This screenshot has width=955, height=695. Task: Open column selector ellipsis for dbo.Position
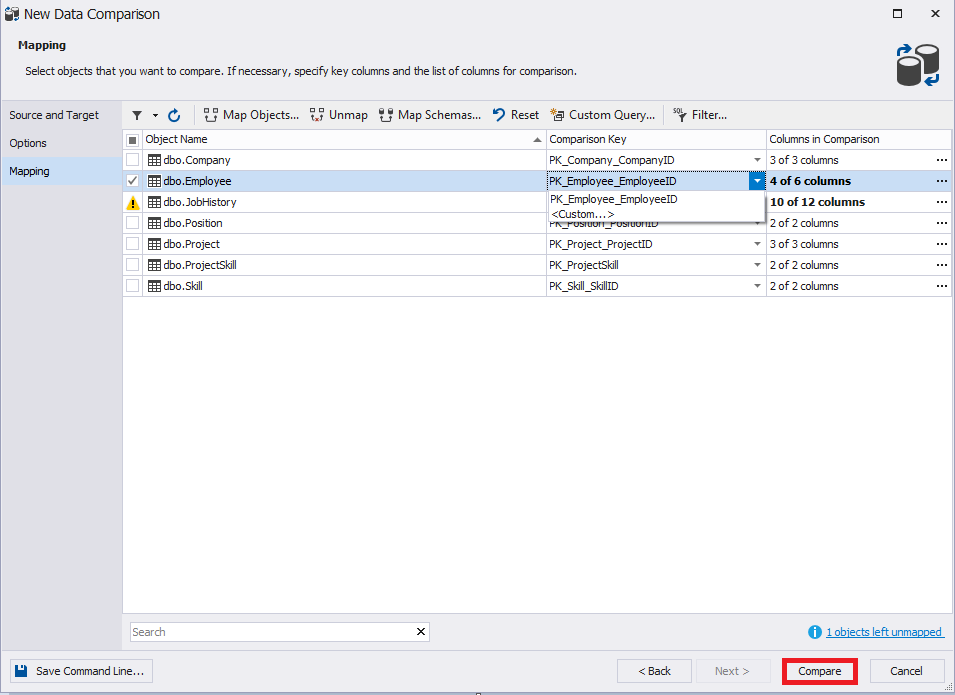tap(942, 223)
